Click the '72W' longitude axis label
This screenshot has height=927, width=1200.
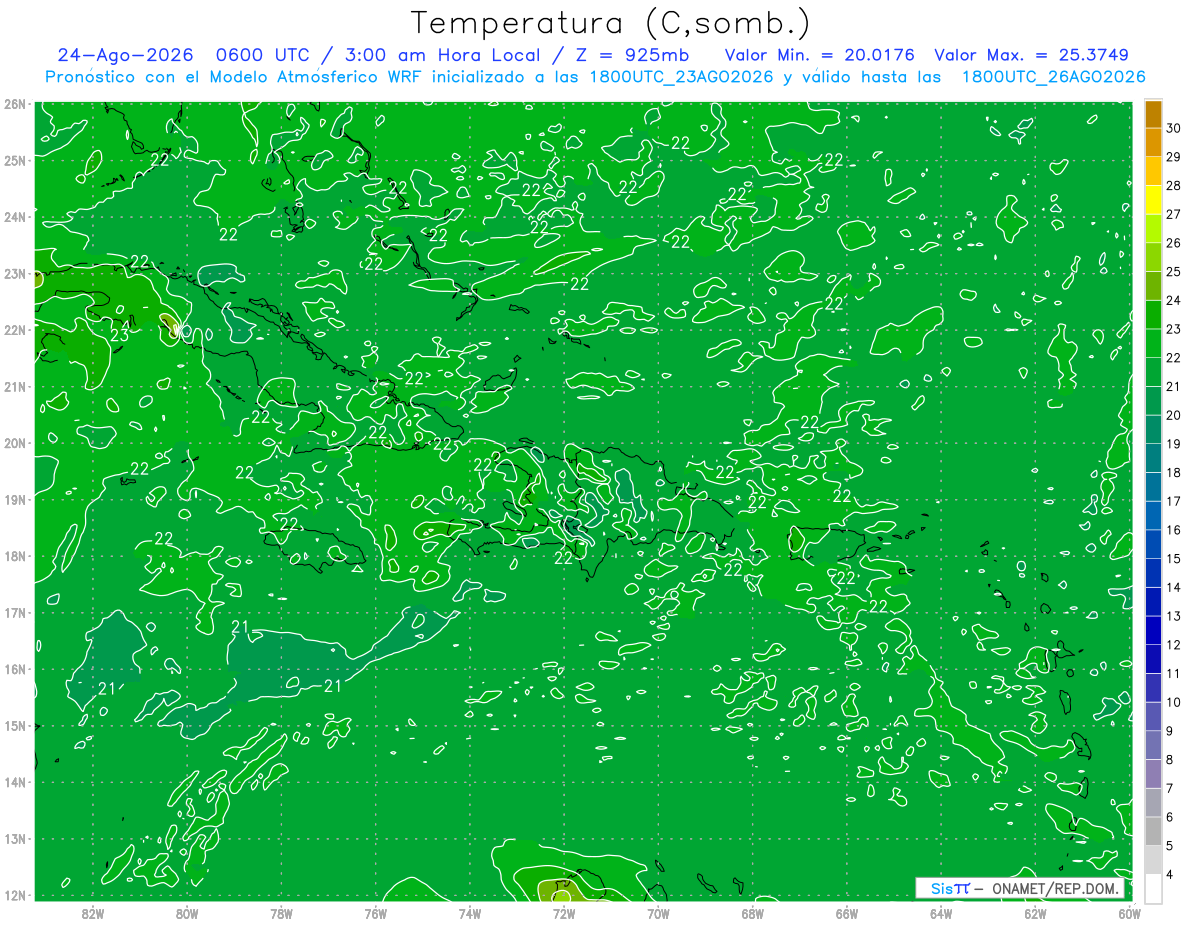[x=563, y=913]
